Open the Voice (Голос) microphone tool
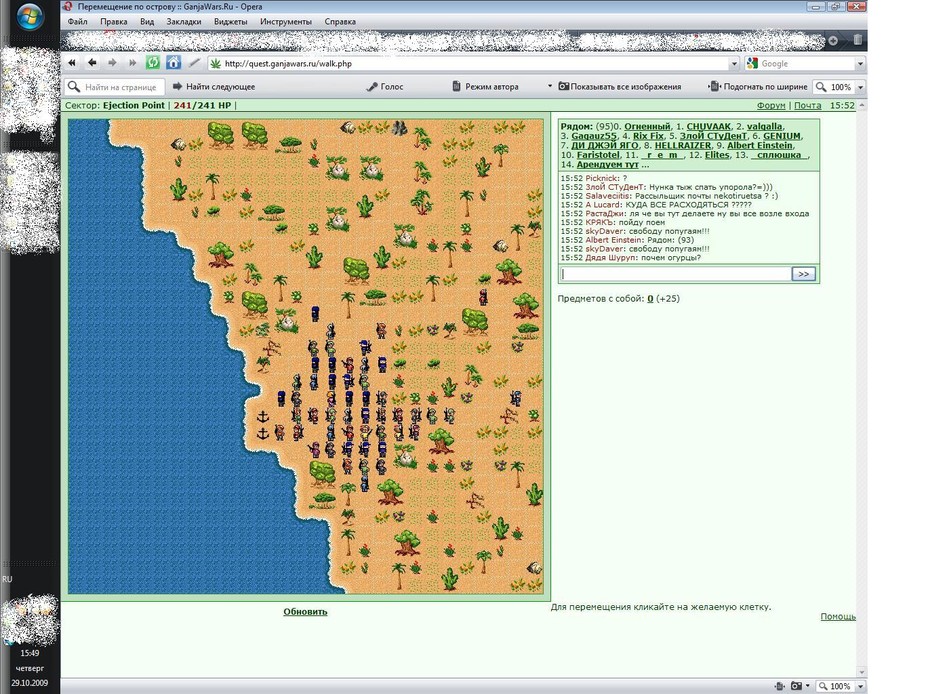Image resolution: width=930 pixels, height=694 pixels. [x=385, y=87]
